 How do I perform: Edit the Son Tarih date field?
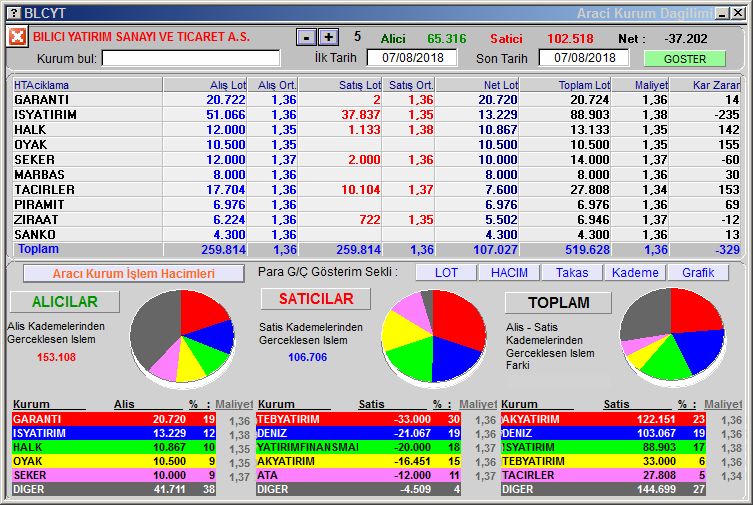point(584,58)
